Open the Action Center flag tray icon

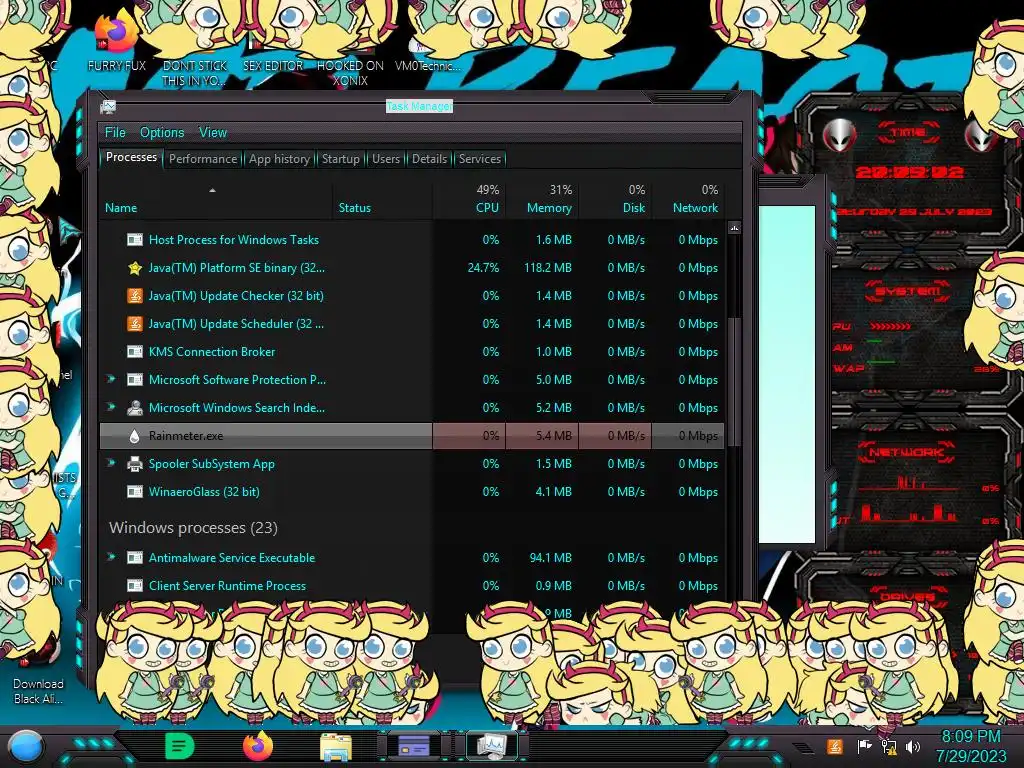(864, 746)
